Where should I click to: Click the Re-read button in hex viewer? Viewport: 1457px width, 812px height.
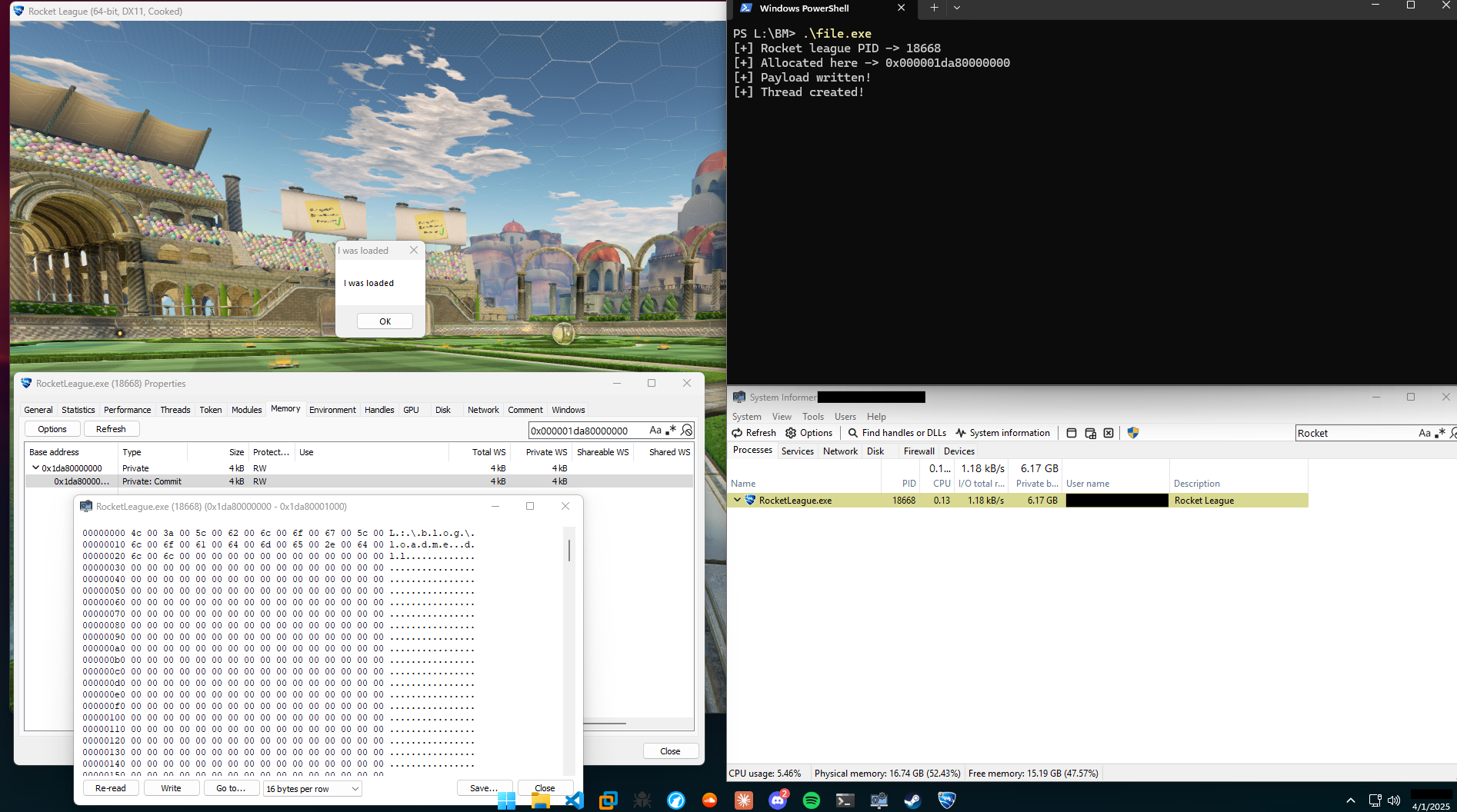point(111,788)
